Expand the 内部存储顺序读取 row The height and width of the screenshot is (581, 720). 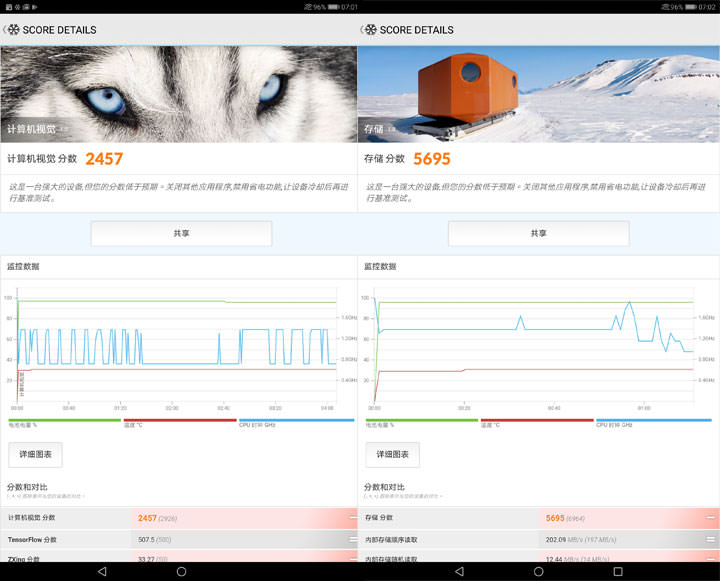(710, 539)
